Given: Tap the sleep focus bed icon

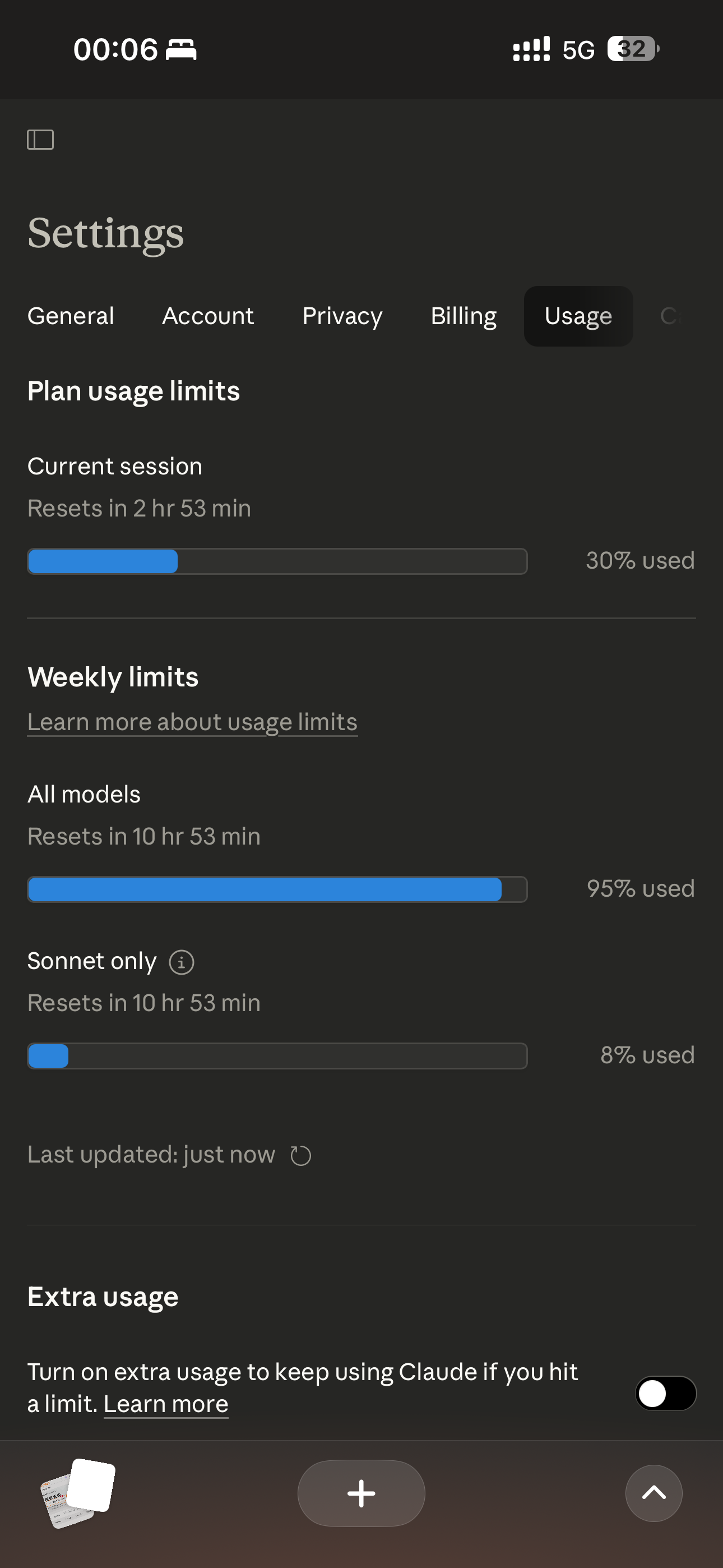Looking at the screenshot, I should click(x=182, y=49).
